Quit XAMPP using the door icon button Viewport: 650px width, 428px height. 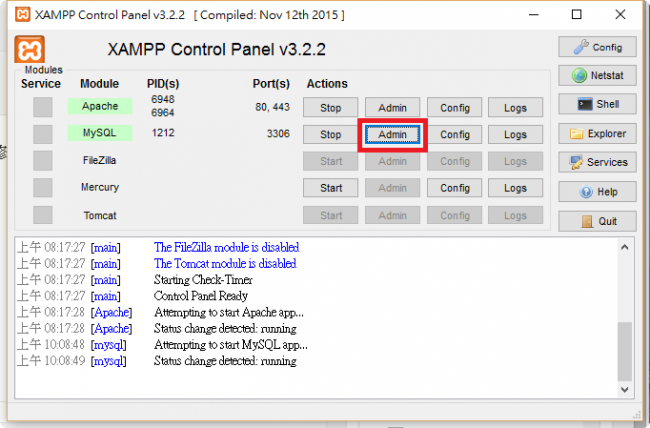[x=597, y=221]
